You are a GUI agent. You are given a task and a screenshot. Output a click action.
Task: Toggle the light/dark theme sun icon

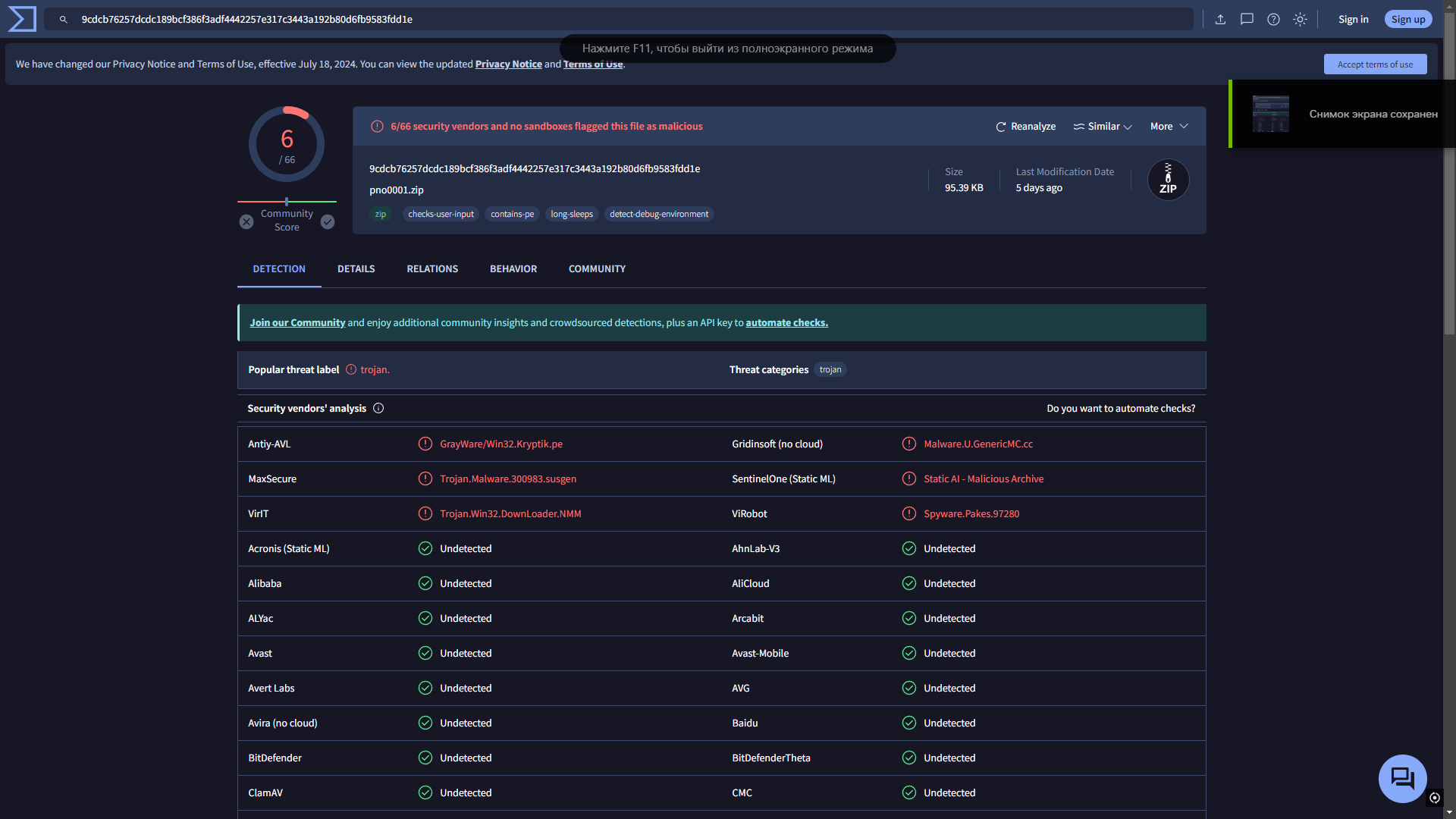[x=1300, y=20]
